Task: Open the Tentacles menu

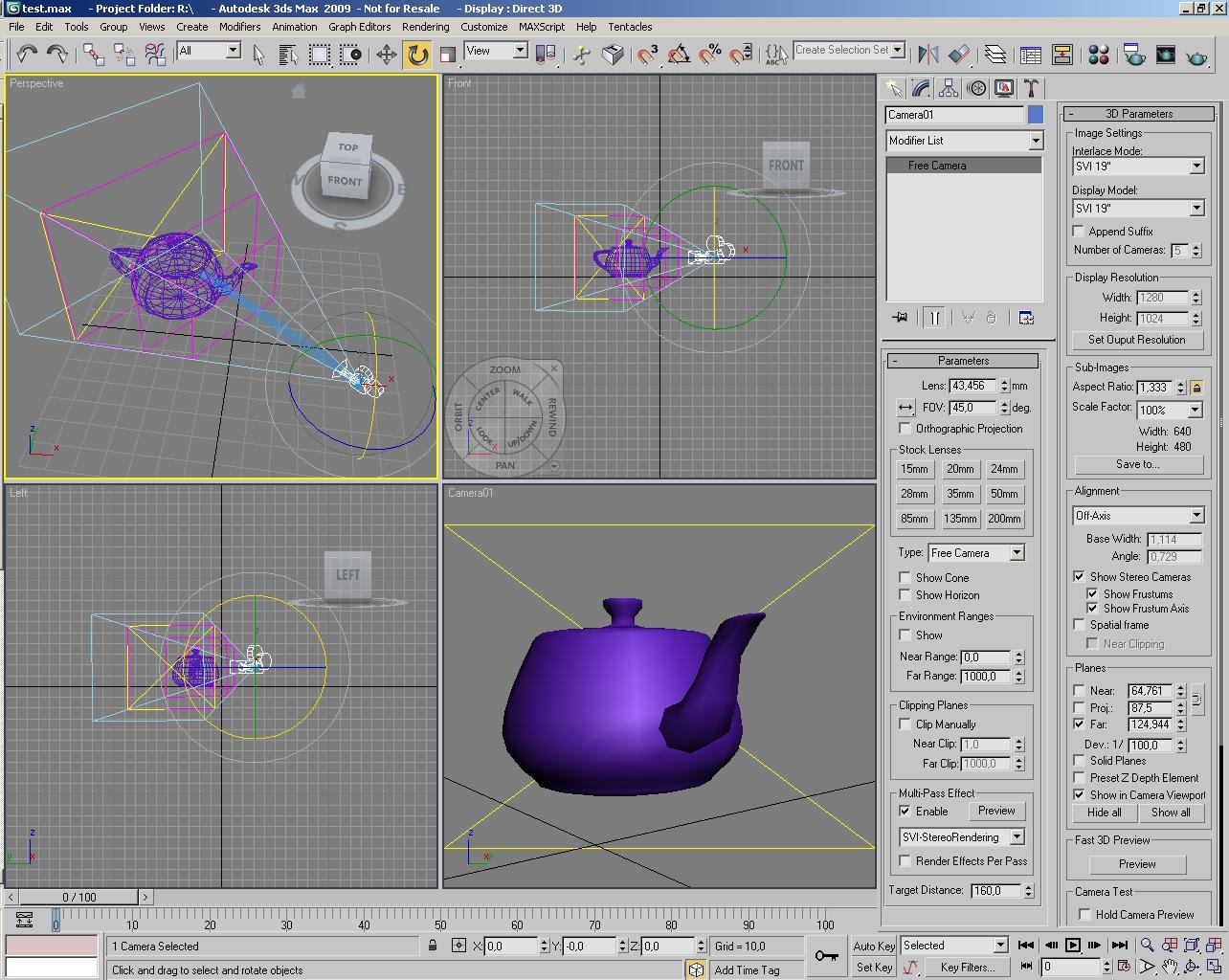Action: [630, 27]
